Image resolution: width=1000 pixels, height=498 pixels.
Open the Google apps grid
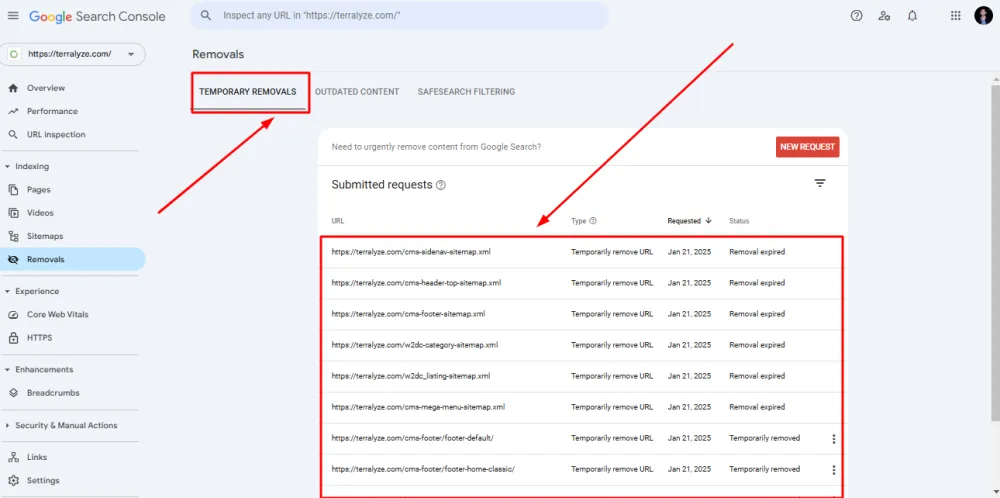(955, 16)
